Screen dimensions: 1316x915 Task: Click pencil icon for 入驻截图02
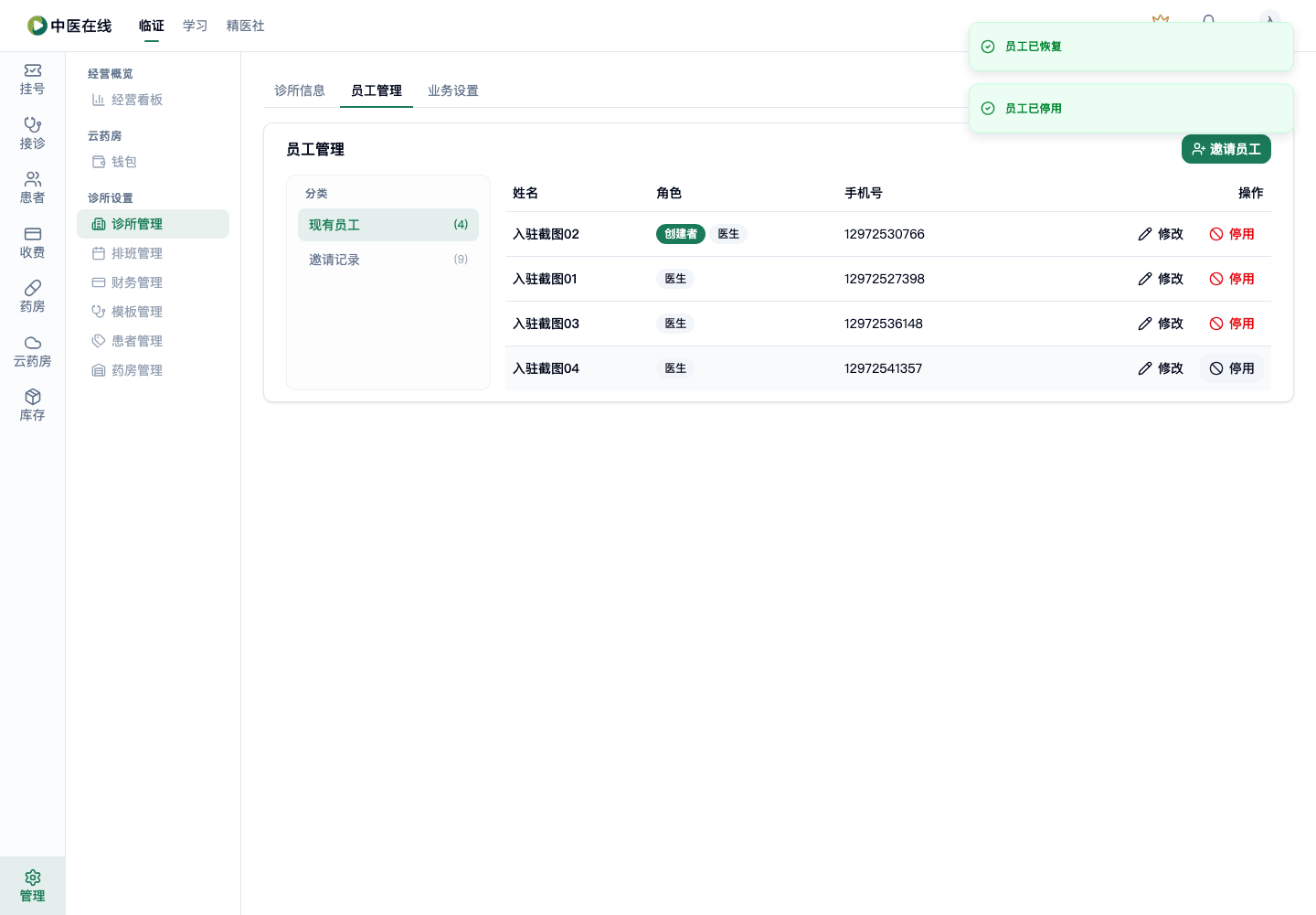(x=1145, y=234)
